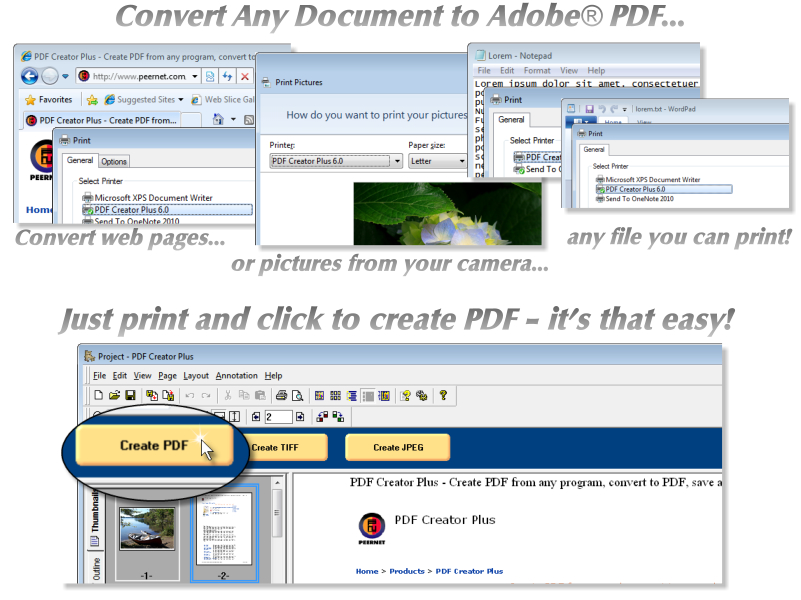Click the Open folder icon in PDF Creator toolbar
This screenshot has height=600, width=801.
pyautogui.click(x=114, y=395)
